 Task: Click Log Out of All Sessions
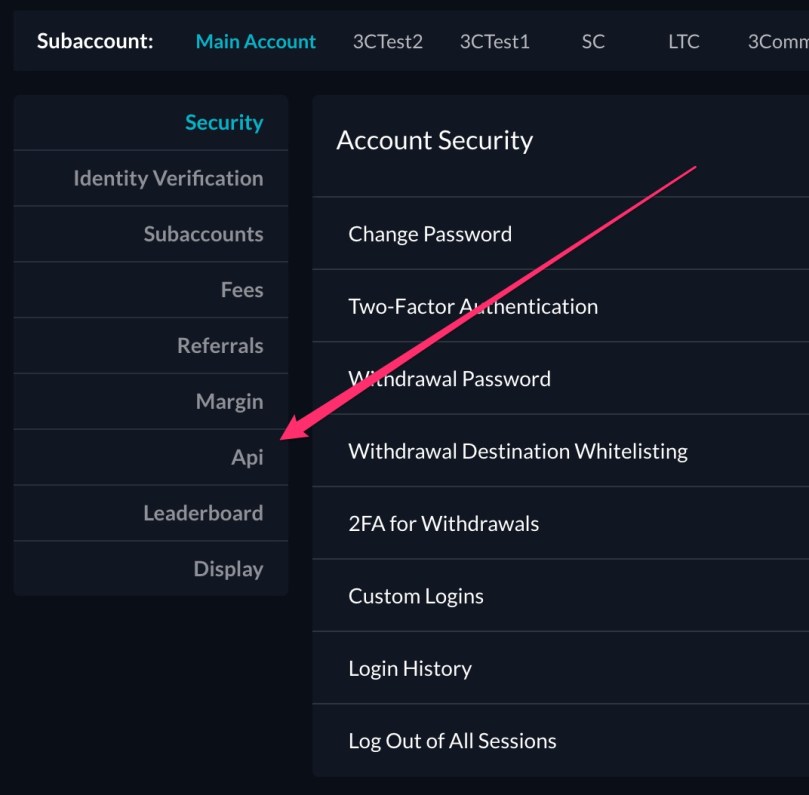pyautogui.click(x=451, y=741)
